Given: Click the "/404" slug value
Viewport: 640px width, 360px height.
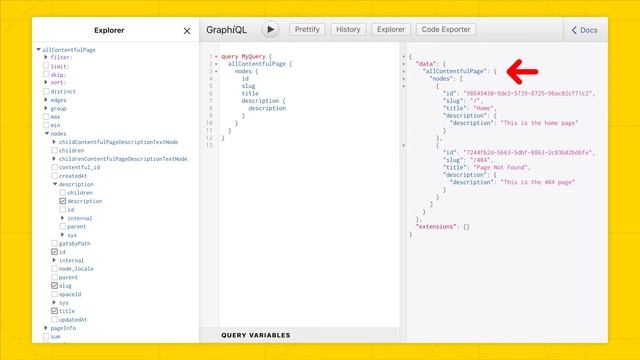Looking at the screenshot, I should tap(479, 160).
